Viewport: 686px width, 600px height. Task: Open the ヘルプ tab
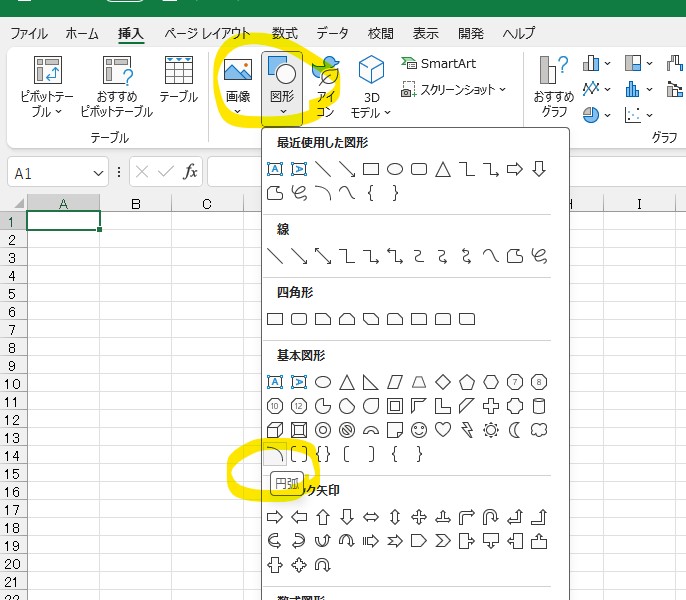coord(518,33)
